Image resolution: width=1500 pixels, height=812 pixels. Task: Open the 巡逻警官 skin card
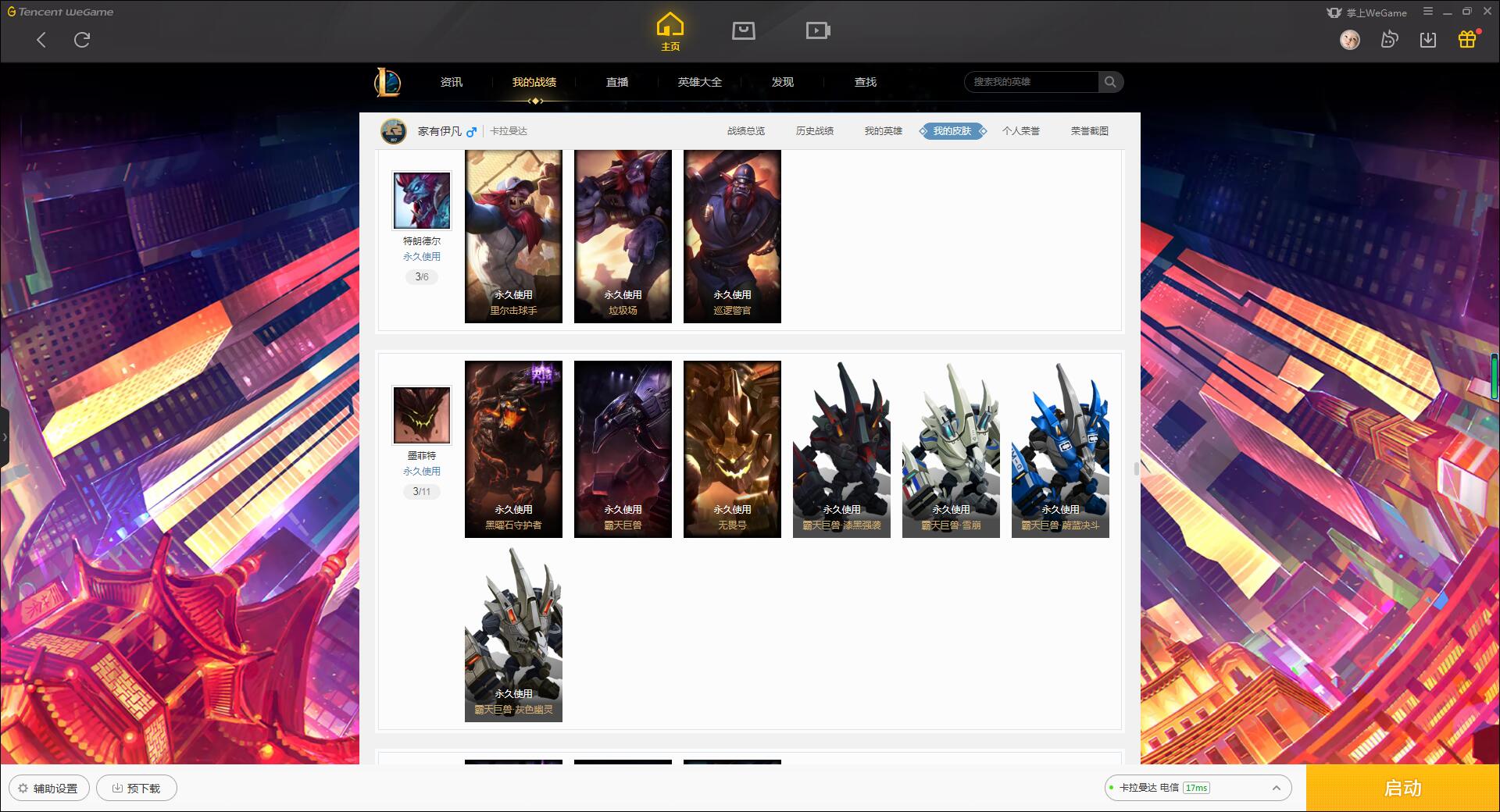(x=732, y=237)
